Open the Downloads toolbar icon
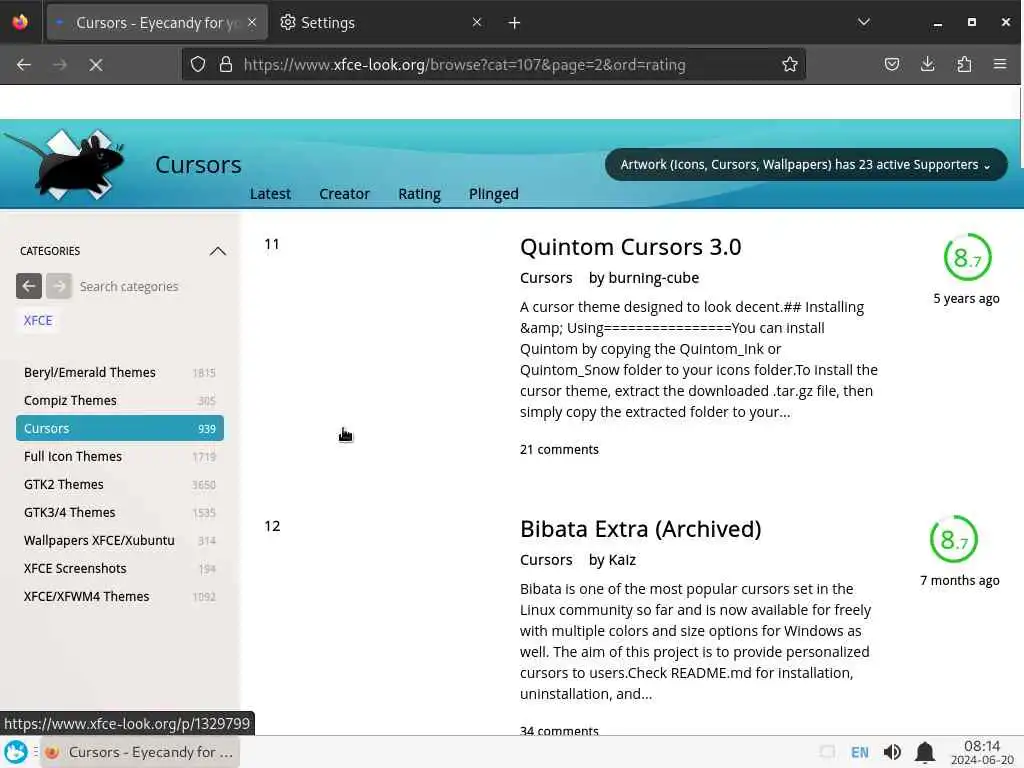The image size is (1024, 768). (927, 64)
